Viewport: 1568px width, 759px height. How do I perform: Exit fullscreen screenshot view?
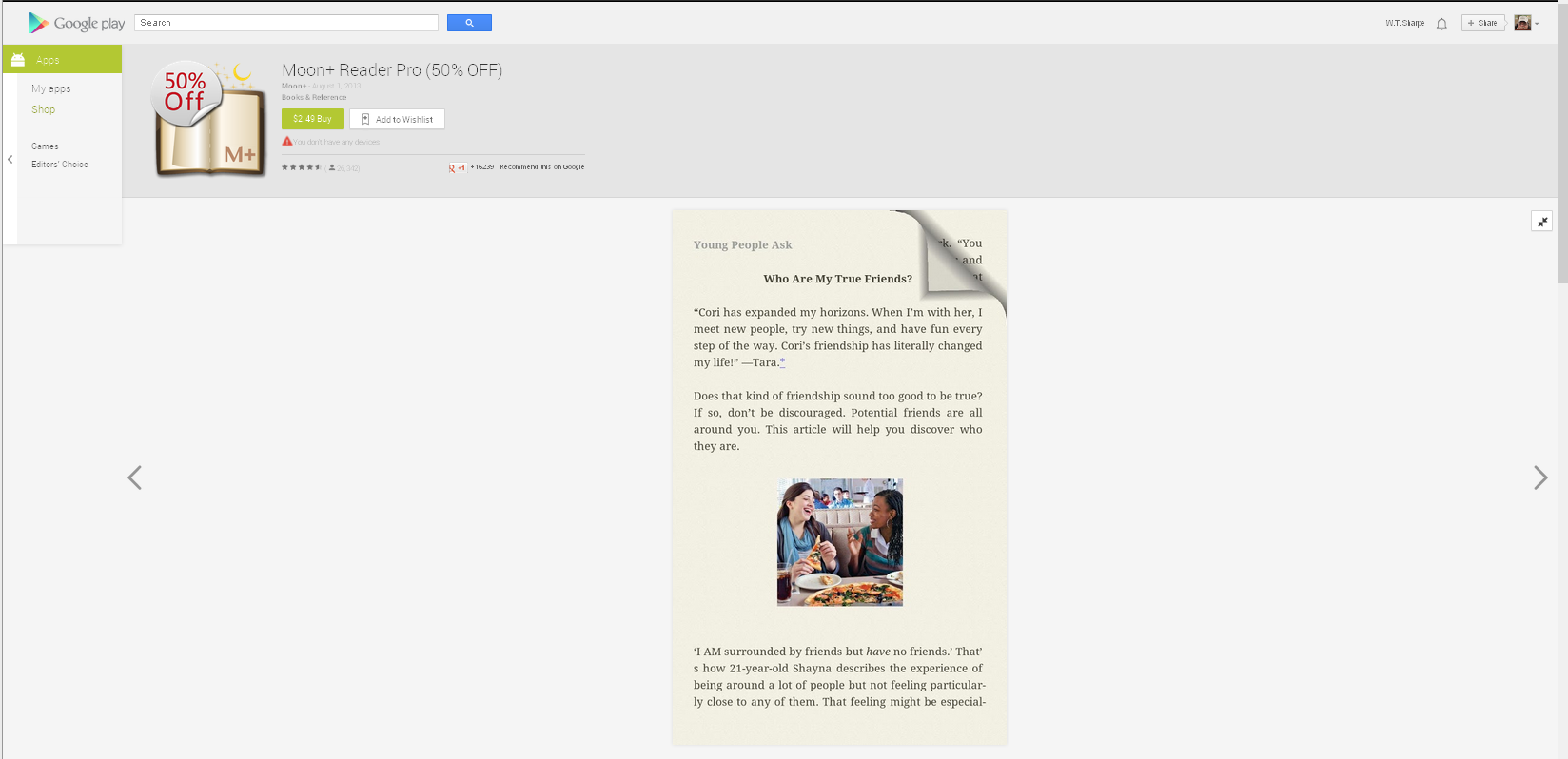coord(1541,222)
